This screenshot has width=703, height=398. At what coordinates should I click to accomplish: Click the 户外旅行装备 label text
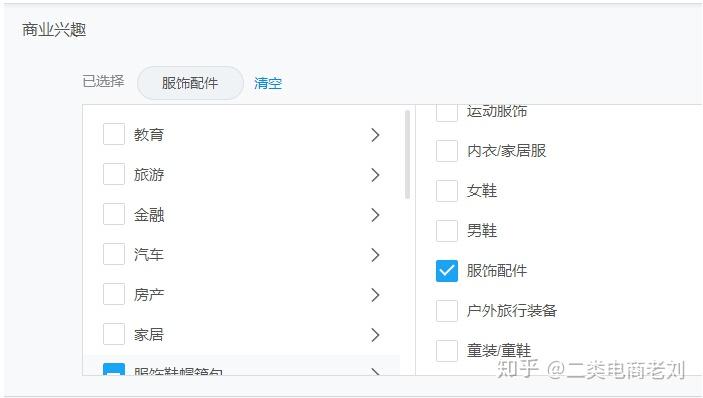pyautogui.click(x=512, y=311)
